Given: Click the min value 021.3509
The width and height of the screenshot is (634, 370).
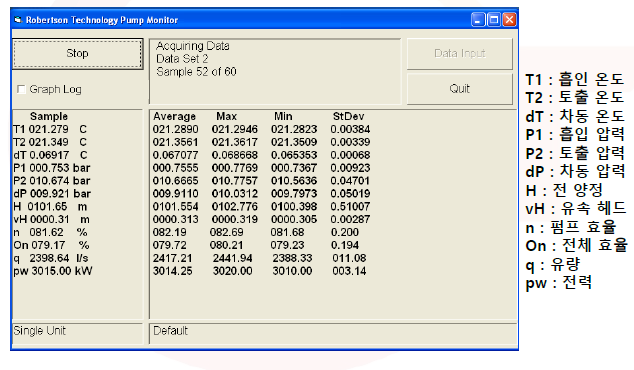Looking at the screenshot, I should coord(294,142).
